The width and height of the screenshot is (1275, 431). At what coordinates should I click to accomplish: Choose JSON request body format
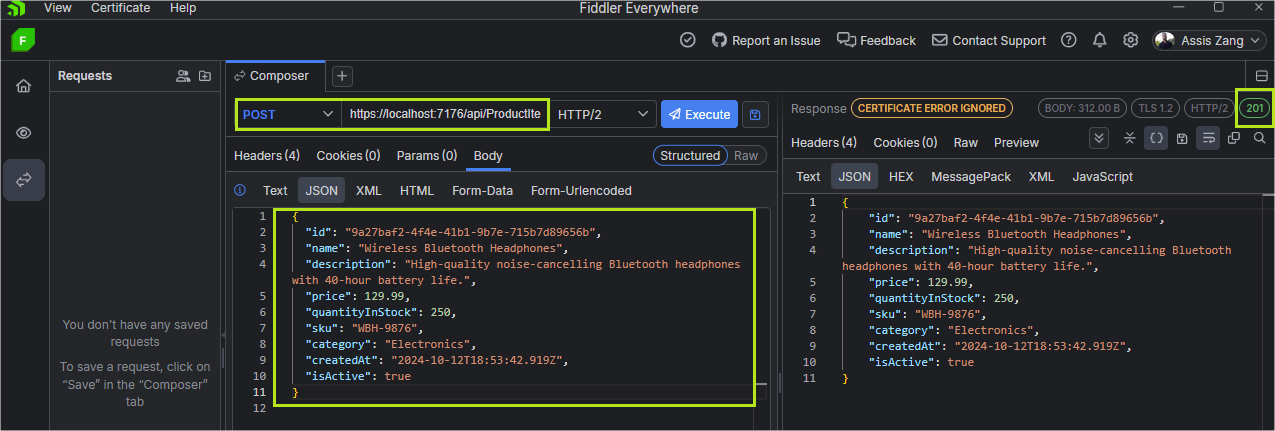[x=321, y=190]
